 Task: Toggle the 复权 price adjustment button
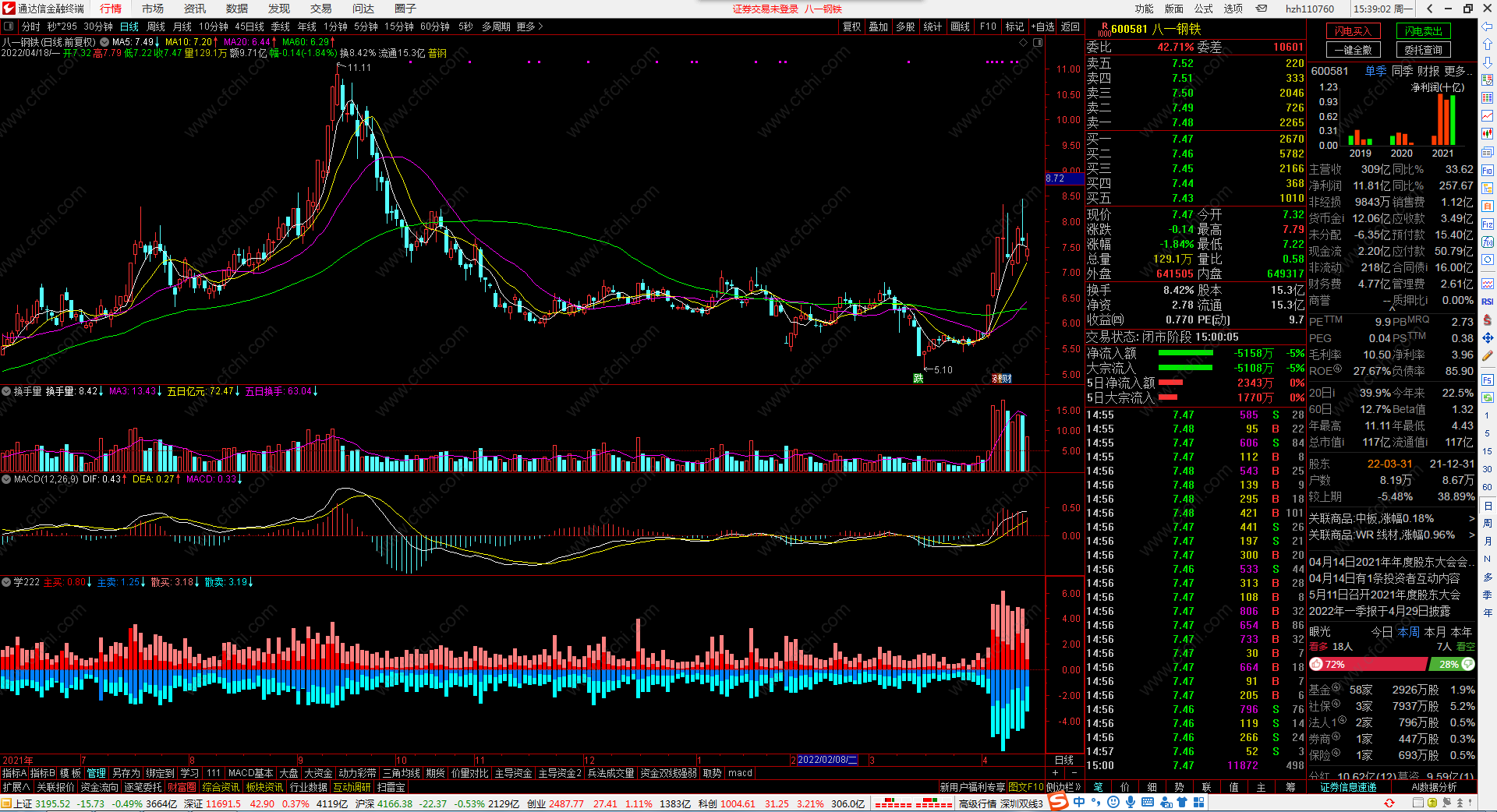tap(851, 26)
